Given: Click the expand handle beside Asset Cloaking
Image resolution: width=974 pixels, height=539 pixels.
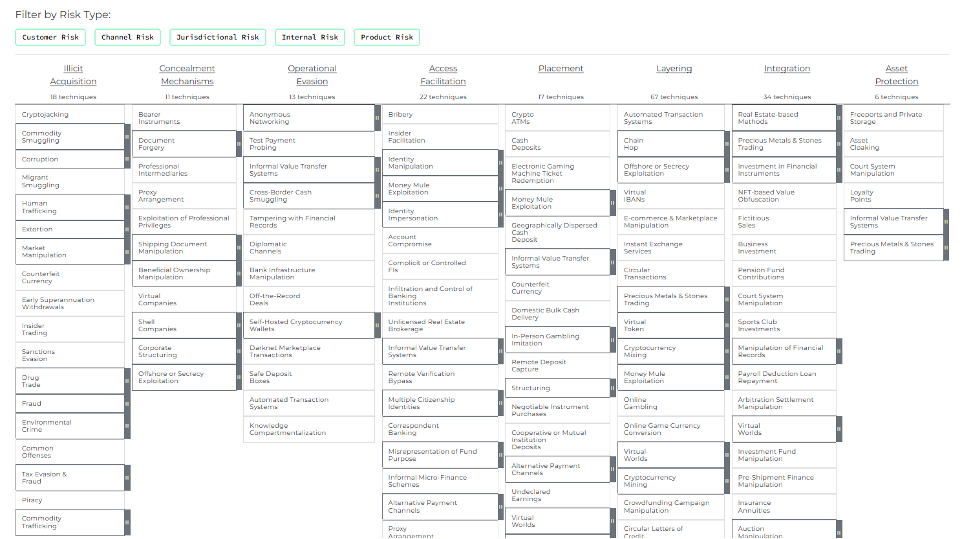Looking at the screenshot, I should click(x=944, y=144).
